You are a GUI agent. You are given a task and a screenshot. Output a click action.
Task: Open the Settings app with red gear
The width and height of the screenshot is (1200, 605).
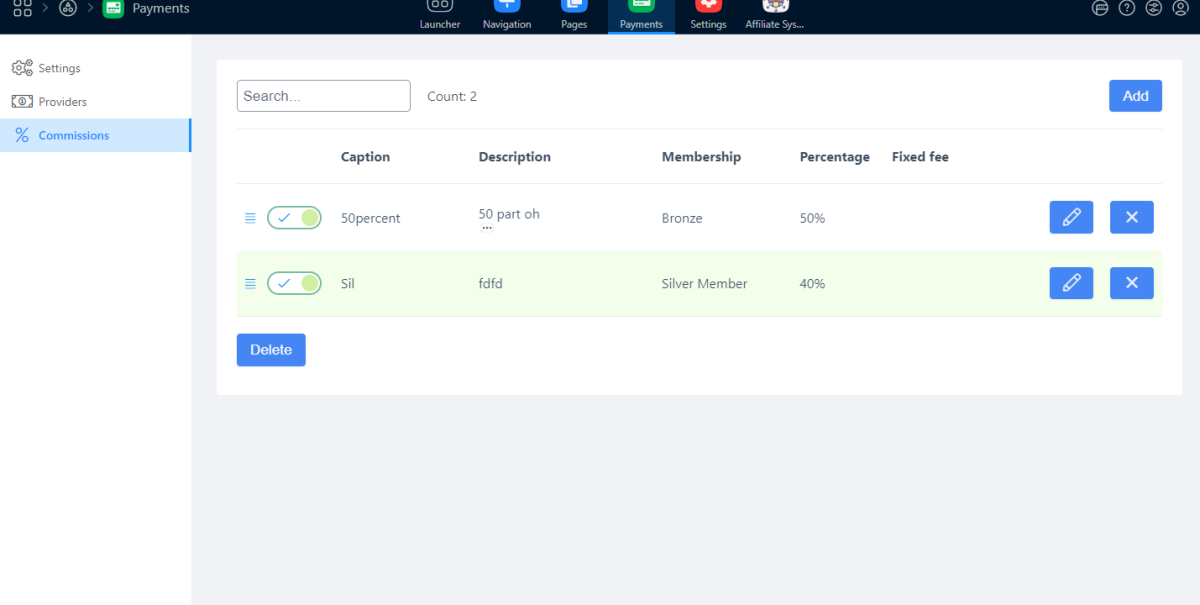708,14
